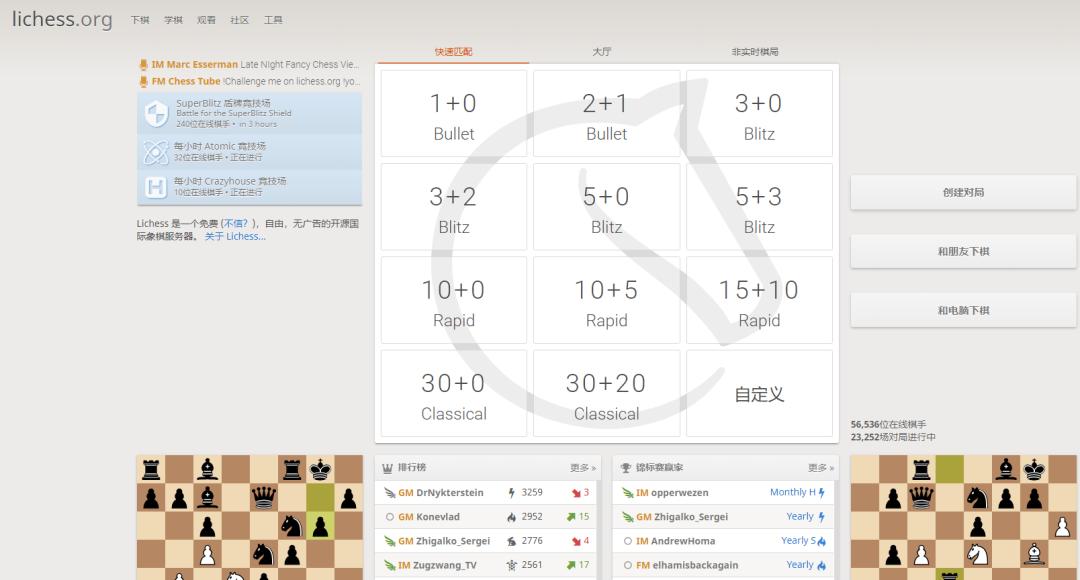
Task: Open the 工具 menu
Action: 275,19
